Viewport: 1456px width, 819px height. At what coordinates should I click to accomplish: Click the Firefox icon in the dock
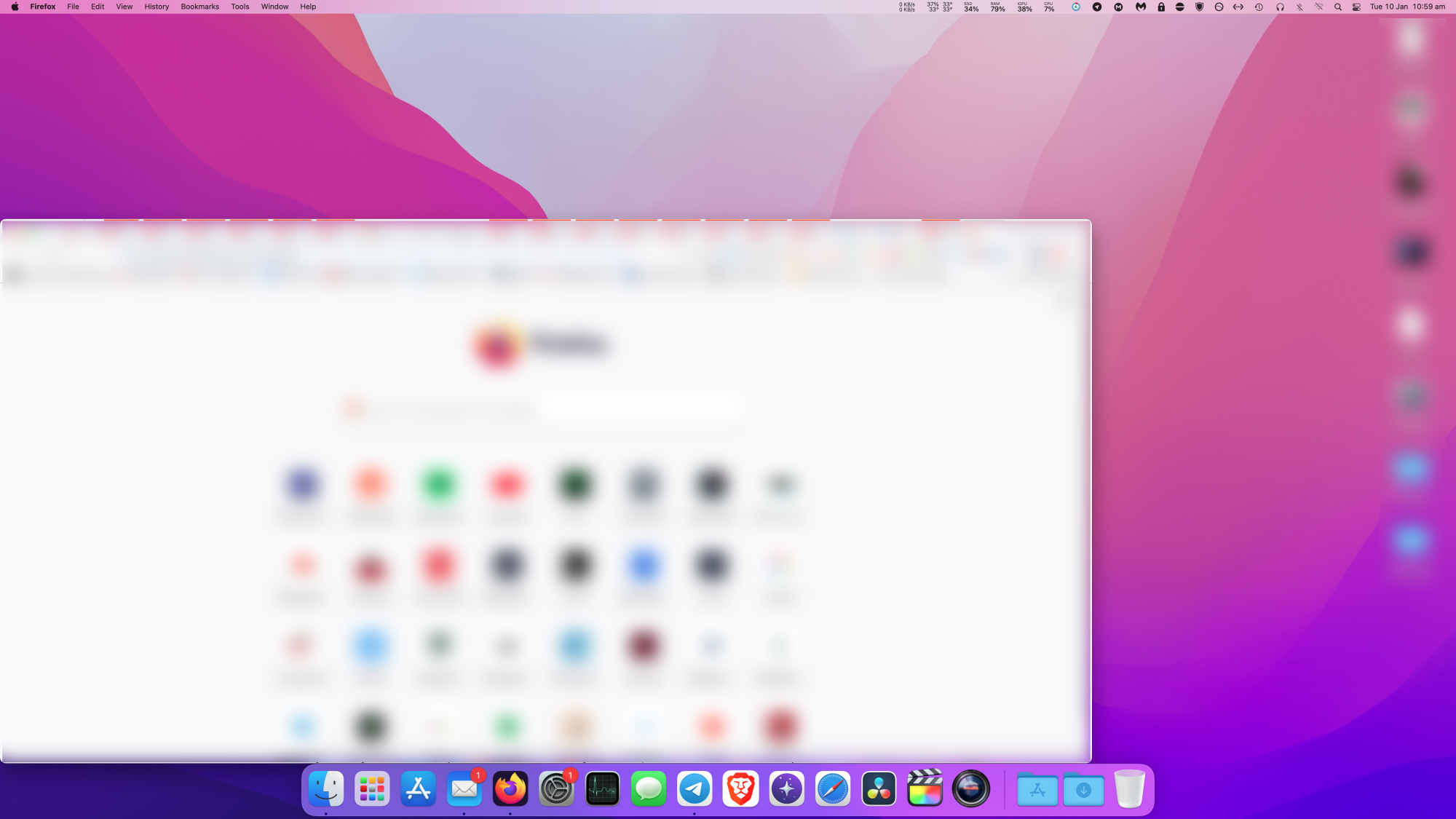coord(510,788)
